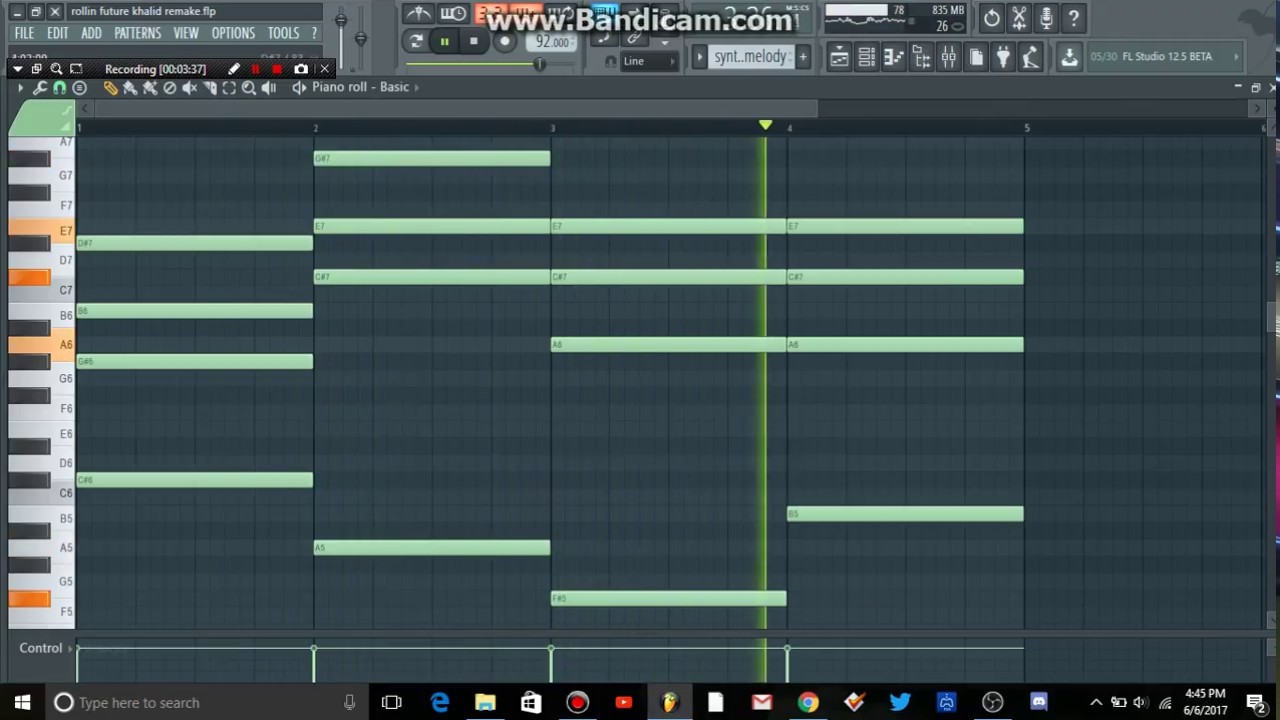The width and height of the screenshot is (1280, 720).
Task: Choose the Select marquee tool in piano roll
Action: click(229, 88)
